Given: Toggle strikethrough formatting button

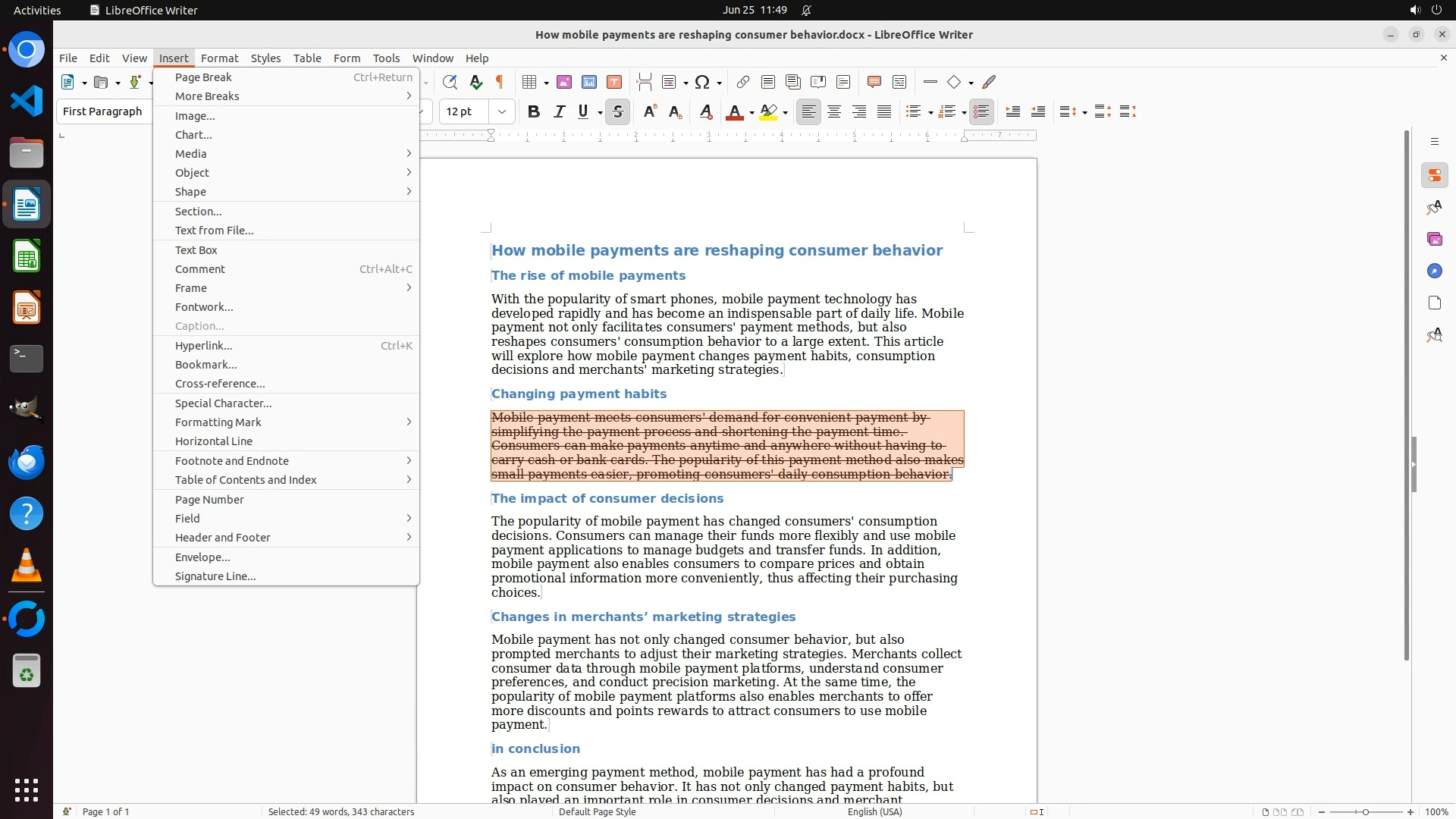Looking at the screenshot, I should click(618, 112).
